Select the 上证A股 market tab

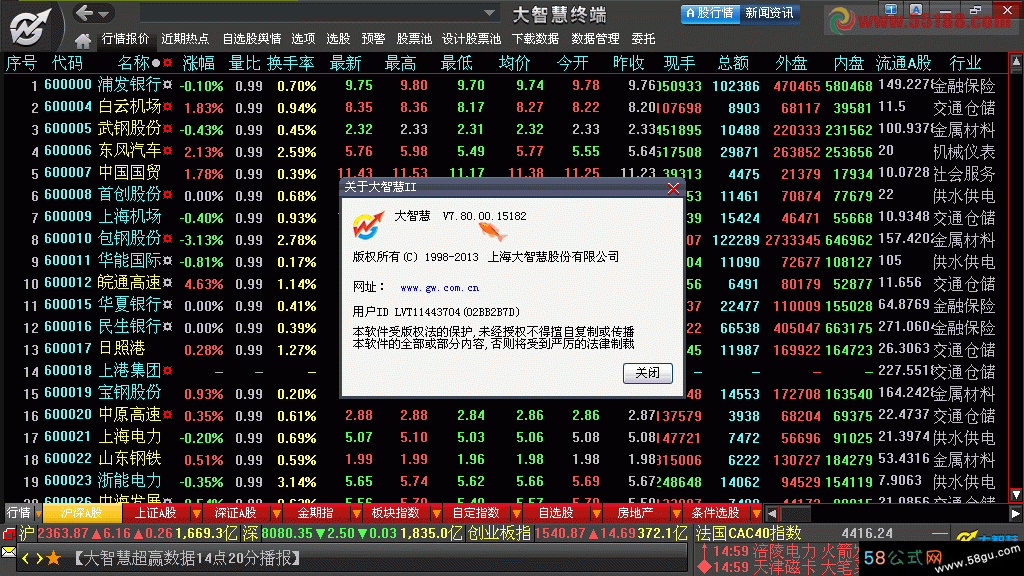pyautogui.click(x=155, y=513)
